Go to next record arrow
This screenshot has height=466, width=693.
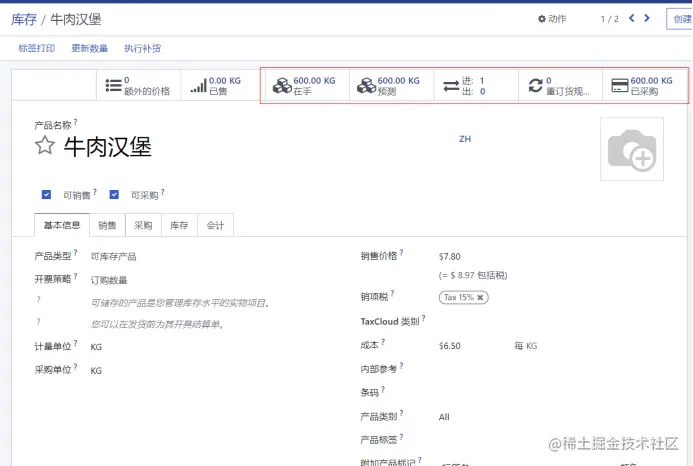point(647,18)
